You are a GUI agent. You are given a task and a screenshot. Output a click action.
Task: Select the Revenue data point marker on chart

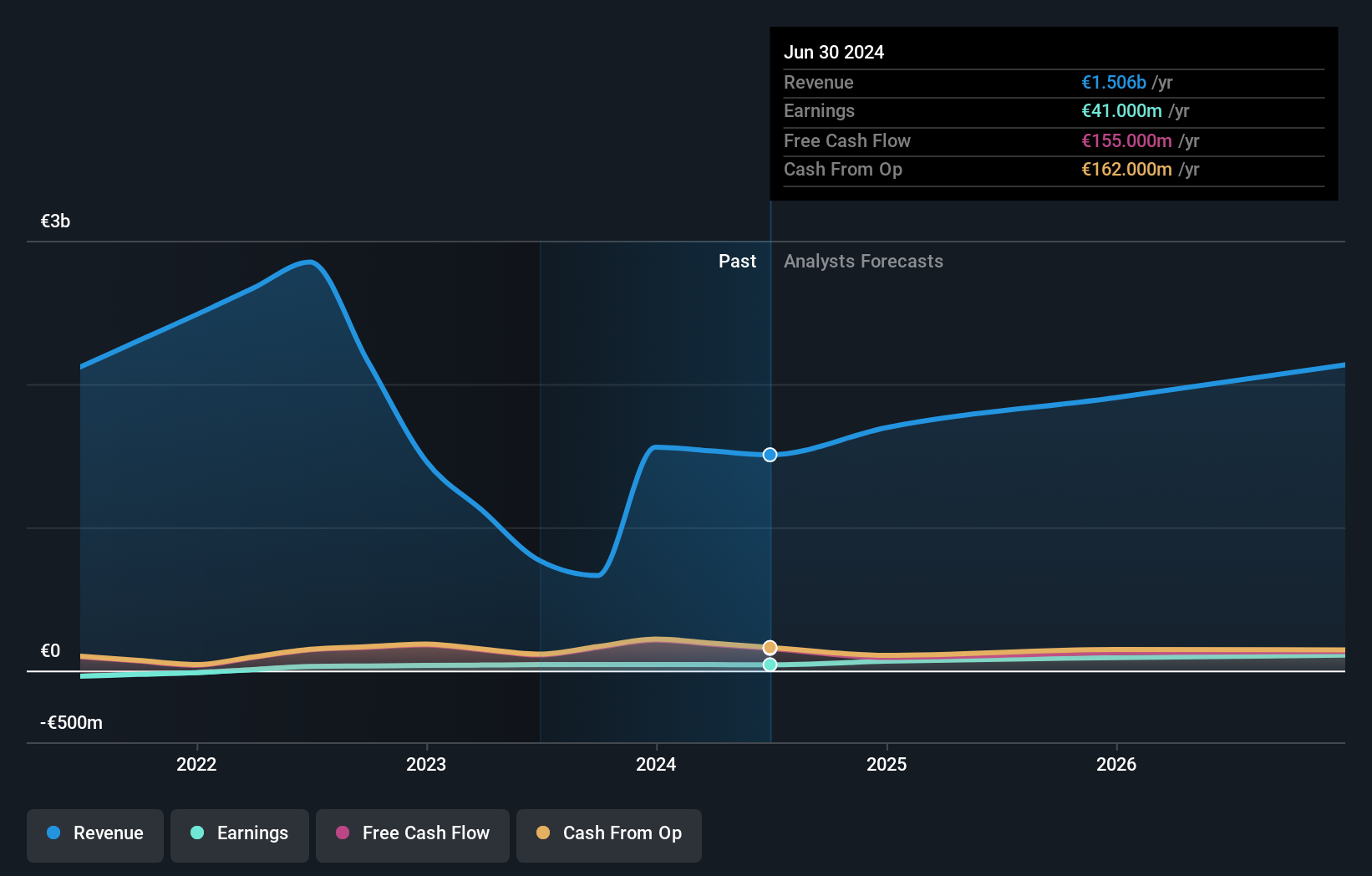pyautogui.click(x=770, y=455)
